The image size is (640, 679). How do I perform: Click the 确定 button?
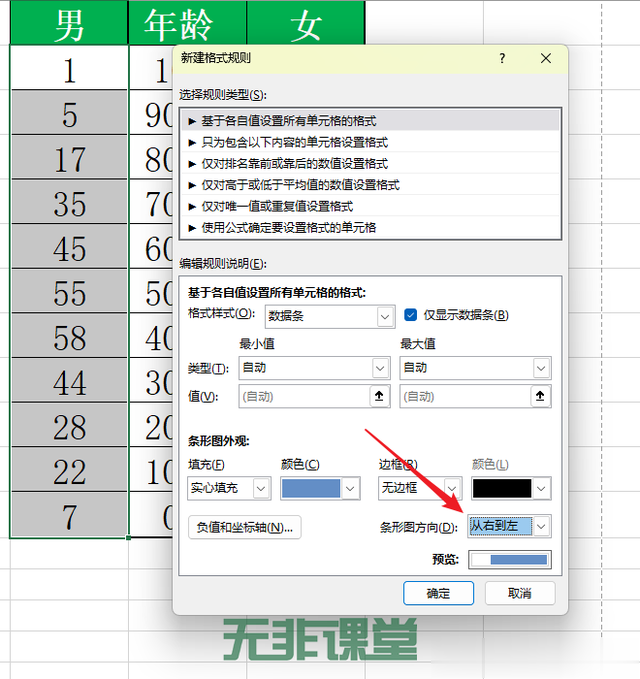(x=438, y=593)
